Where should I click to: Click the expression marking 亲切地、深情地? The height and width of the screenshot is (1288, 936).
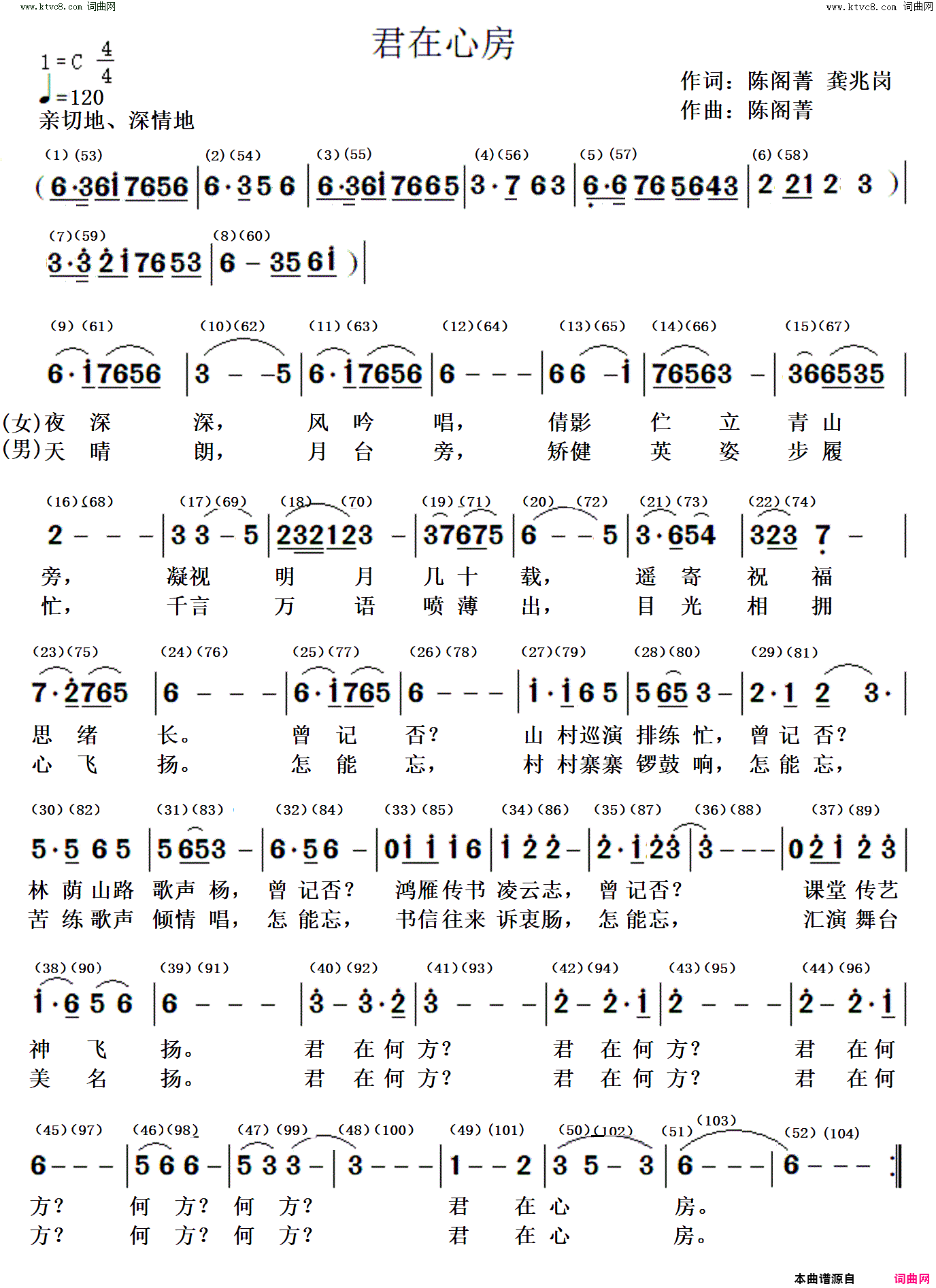pos(117,120)
